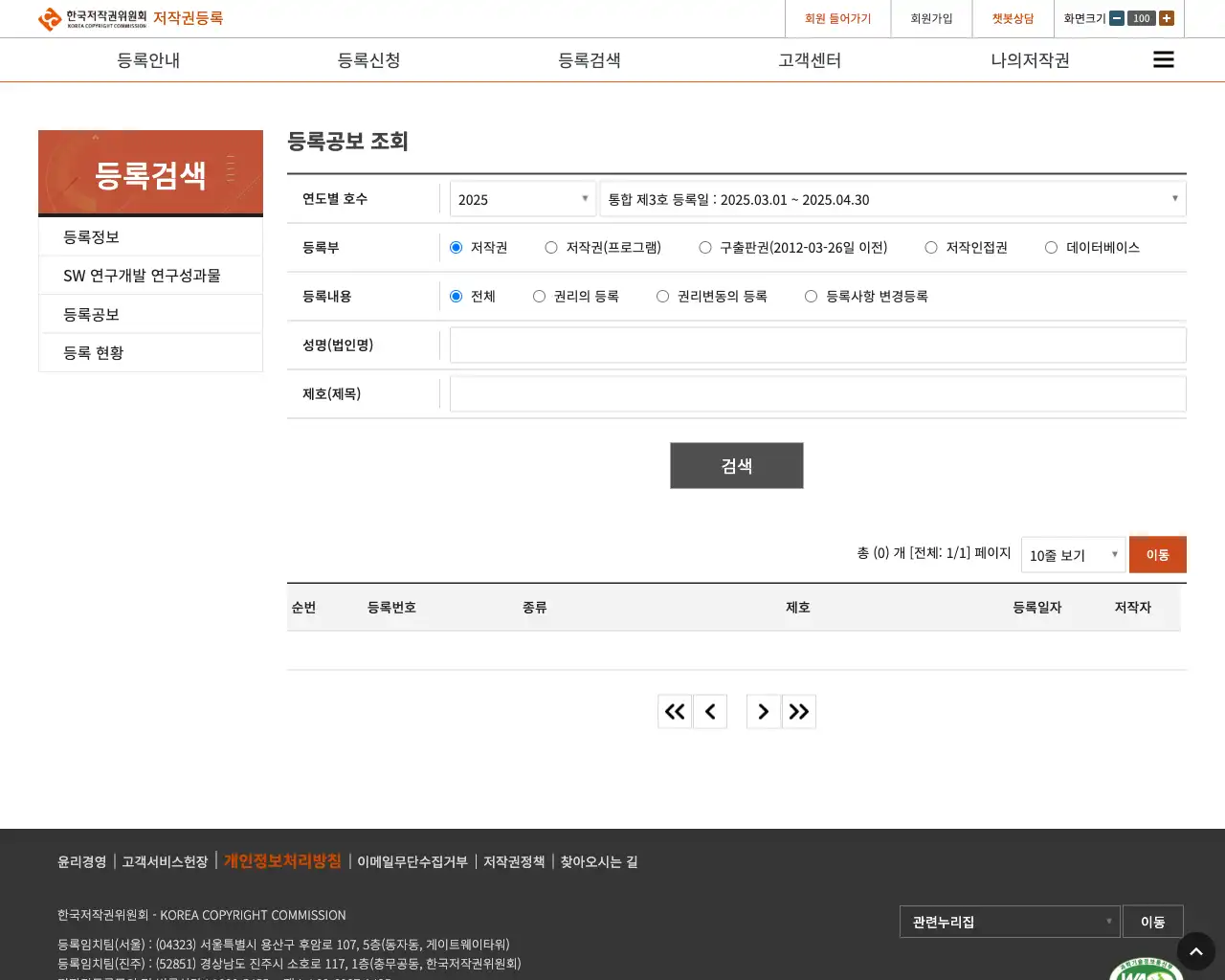The width and height of the screenshot is (1225, 980).
Task: Open 등록 현황 in the sidebar
Action: [x=150, y=352]
